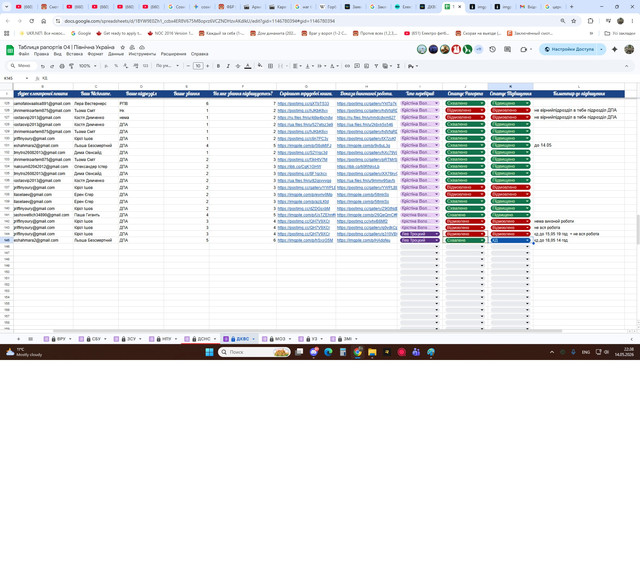Open status dropdown in row 145 column K
The height and width of the screenshot is (584, 640).
527,241
